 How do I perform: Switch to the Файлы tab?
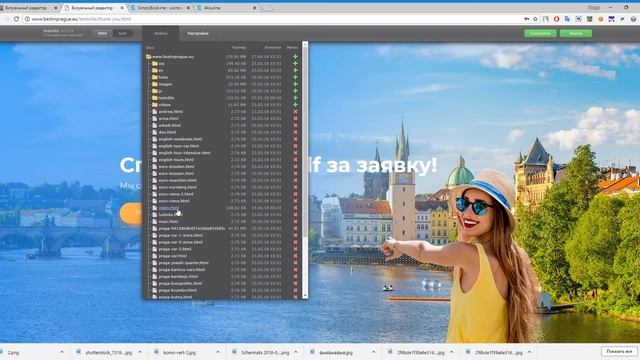pos(161,33)
